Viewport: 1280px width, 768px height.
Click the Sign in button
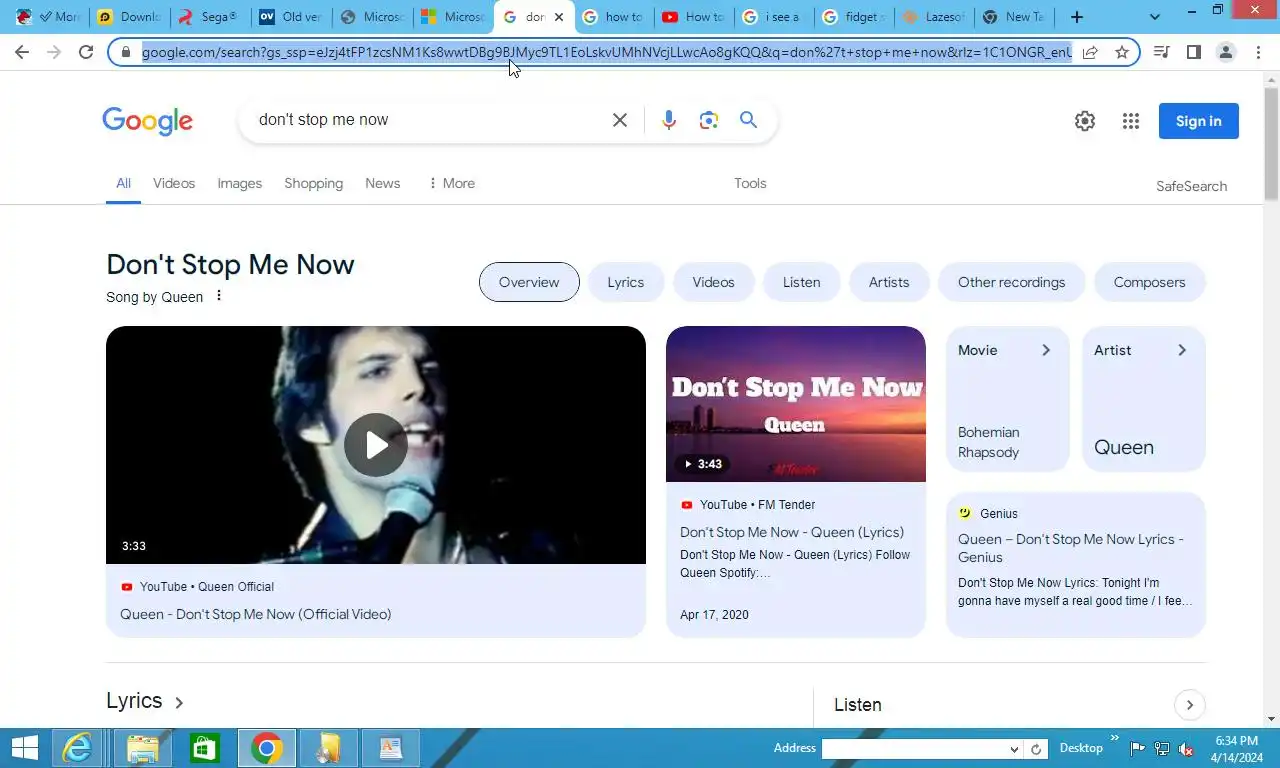(1199, 121)
